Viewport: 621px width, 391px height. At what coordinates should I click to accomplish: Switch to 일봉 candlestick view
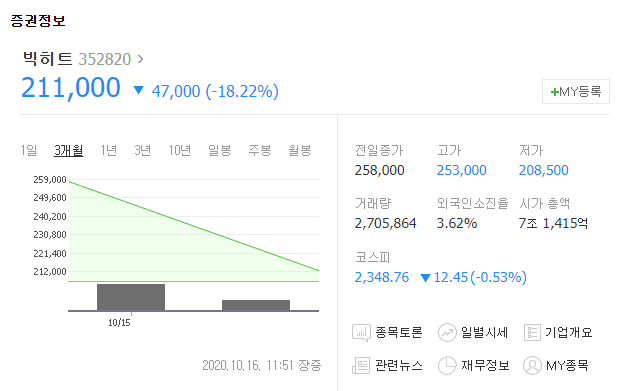click(220, 151)
